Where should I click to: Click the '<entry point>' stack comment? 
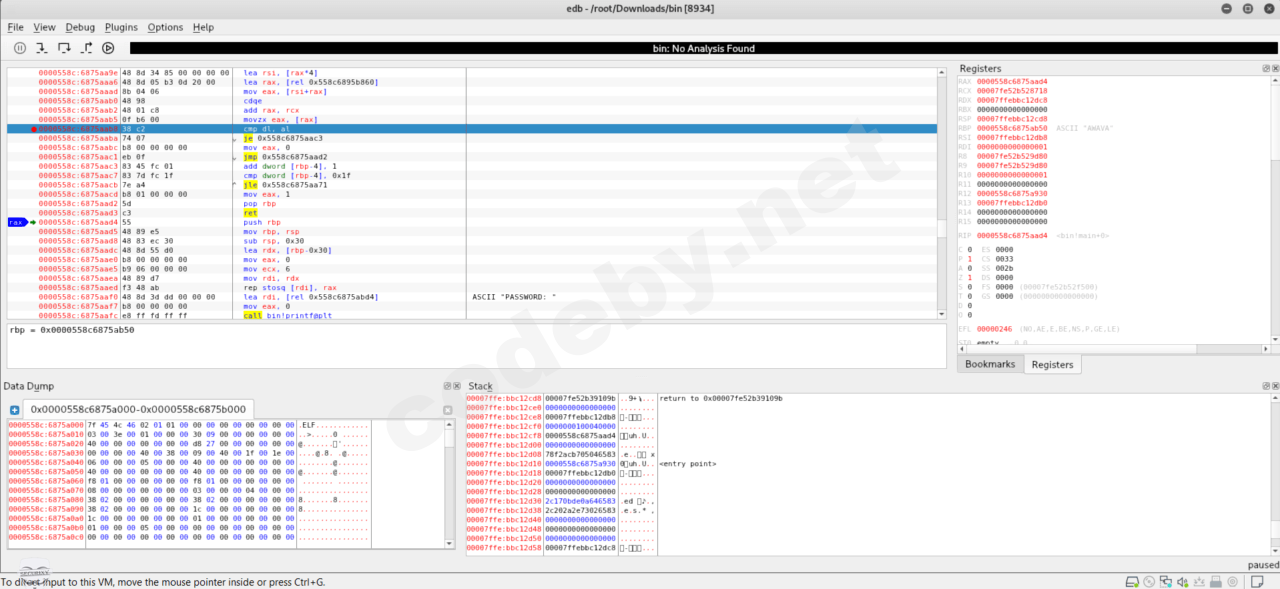point(690,464)
